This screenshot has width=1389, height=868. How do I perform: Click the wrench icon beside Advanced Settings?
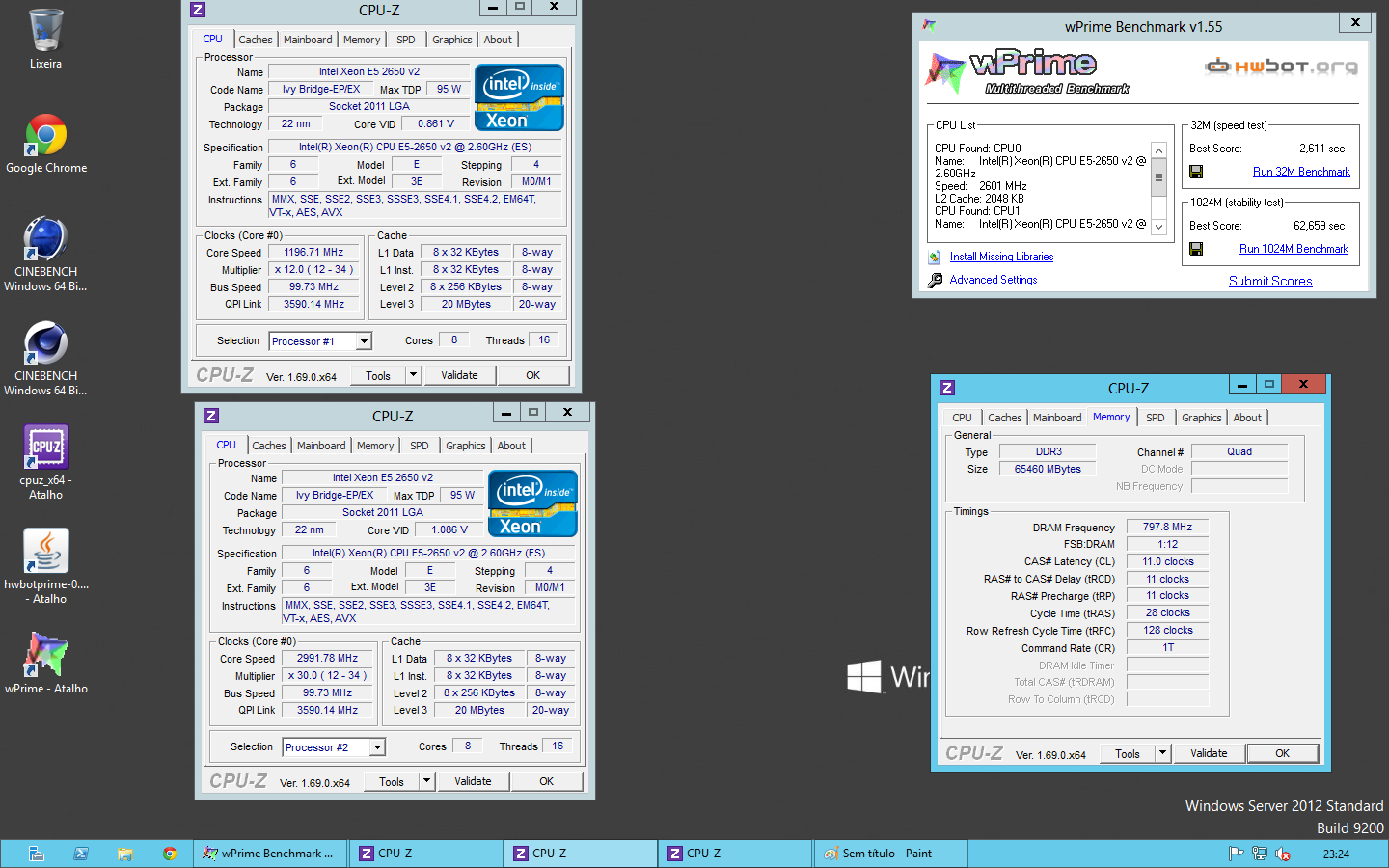coord(935,280)
